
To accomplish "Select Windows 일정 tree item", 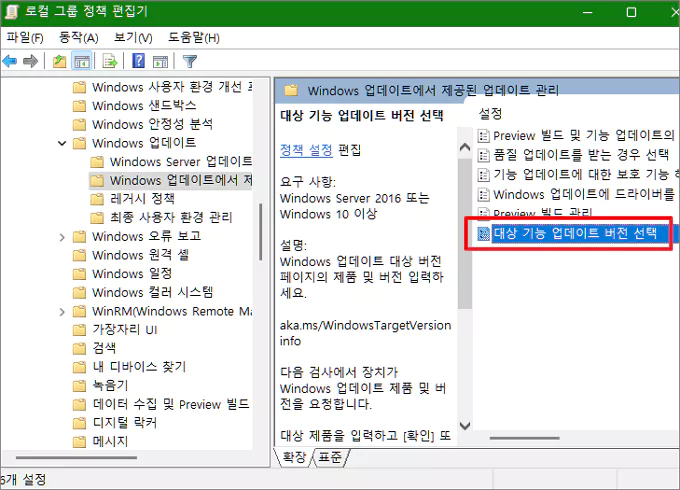I will coord(132,274).
